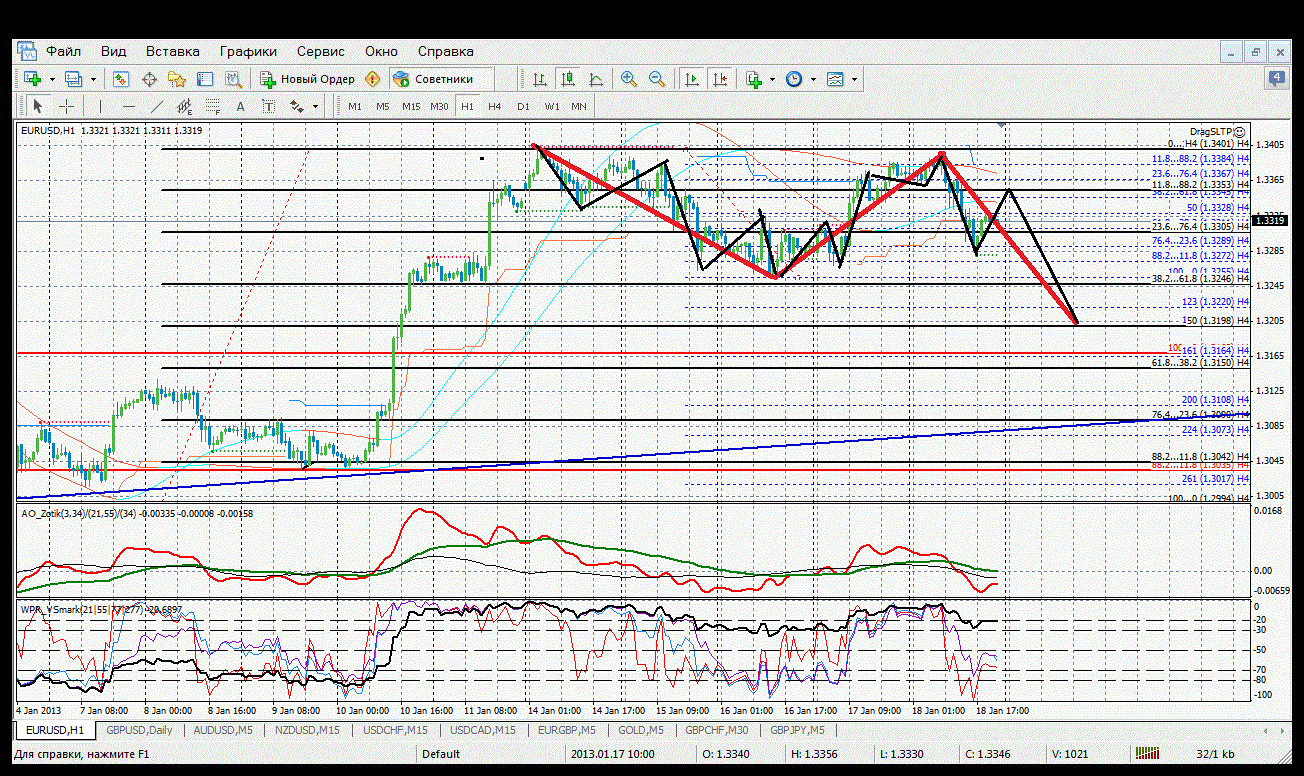Draw a horizontal line with toolbar tool
Viewport: 1304px width, 776px height.
[128, 106]
